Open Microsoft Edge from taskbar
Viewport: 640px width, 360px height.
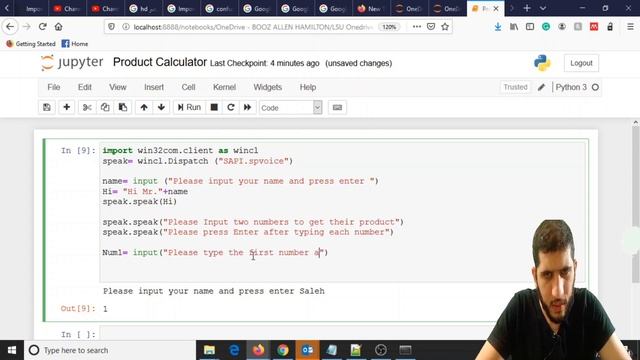[234, 350]
